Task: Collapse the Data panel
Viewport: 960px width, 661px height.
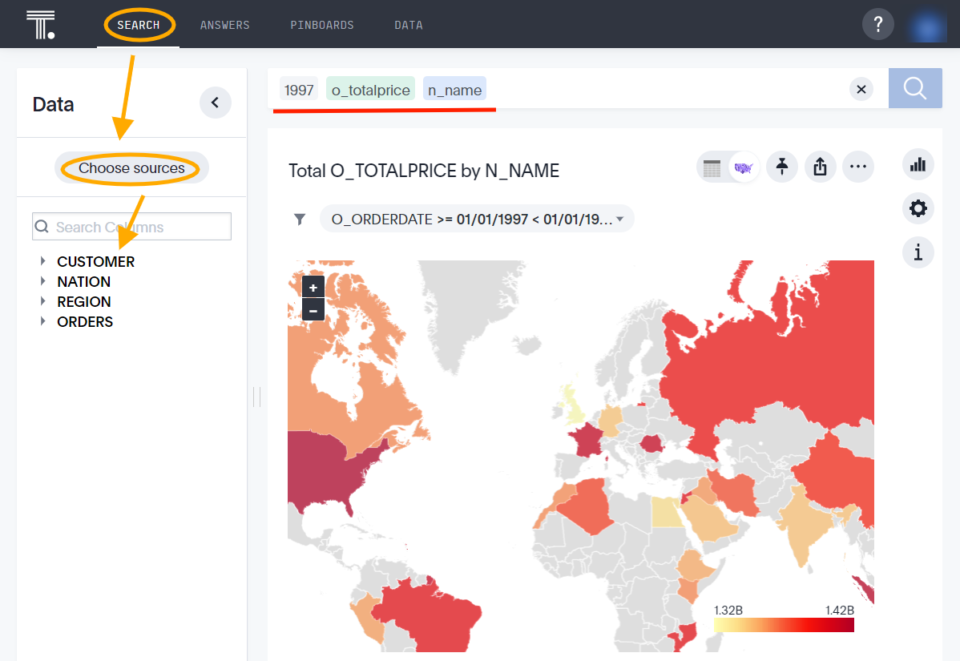Action: [214, 102]
